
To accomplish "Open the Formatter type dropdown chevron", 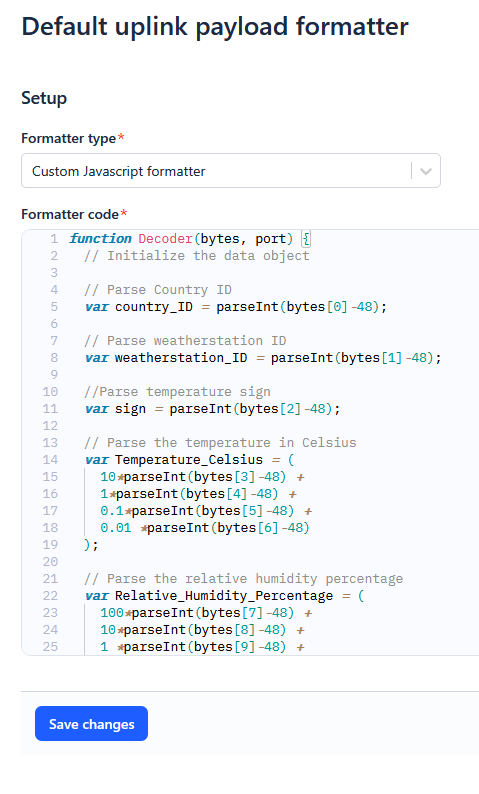I will tap(426, 171).
